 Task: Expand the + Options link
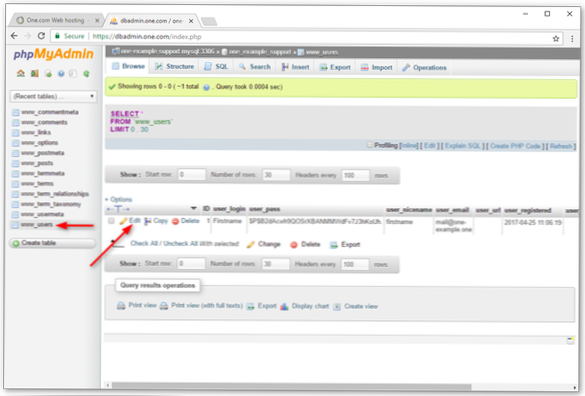pos(119,199)
